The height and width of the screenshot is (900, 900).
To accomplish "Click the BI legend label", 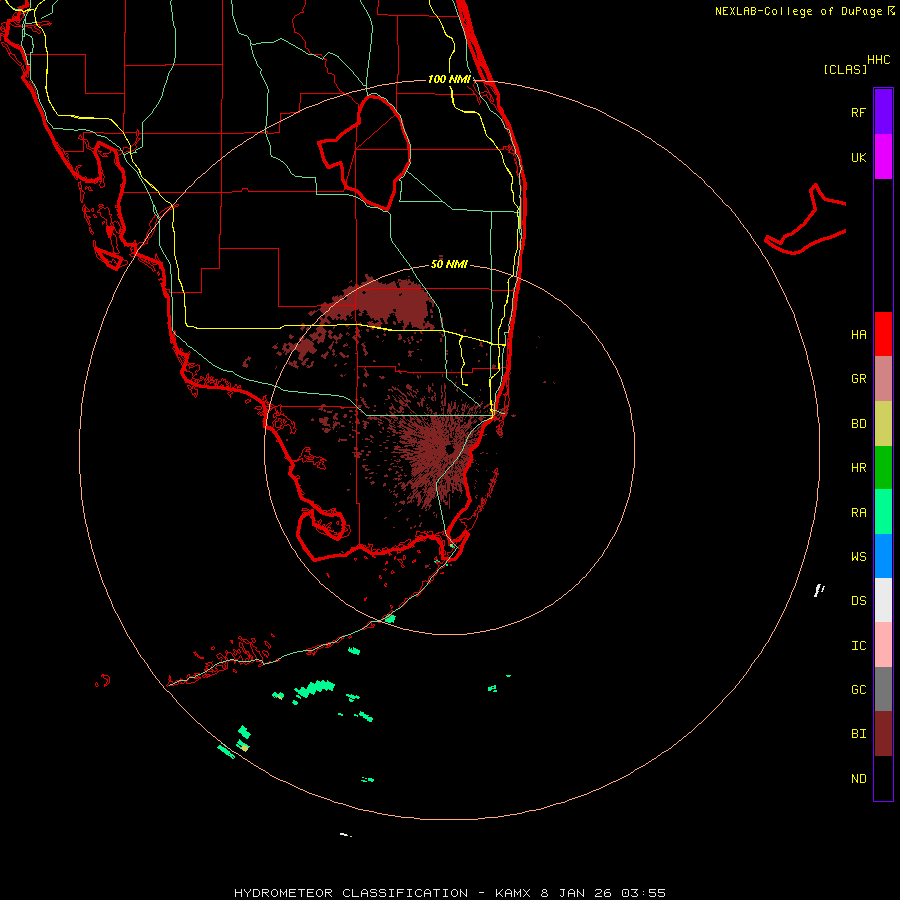I will pos(858,734).
